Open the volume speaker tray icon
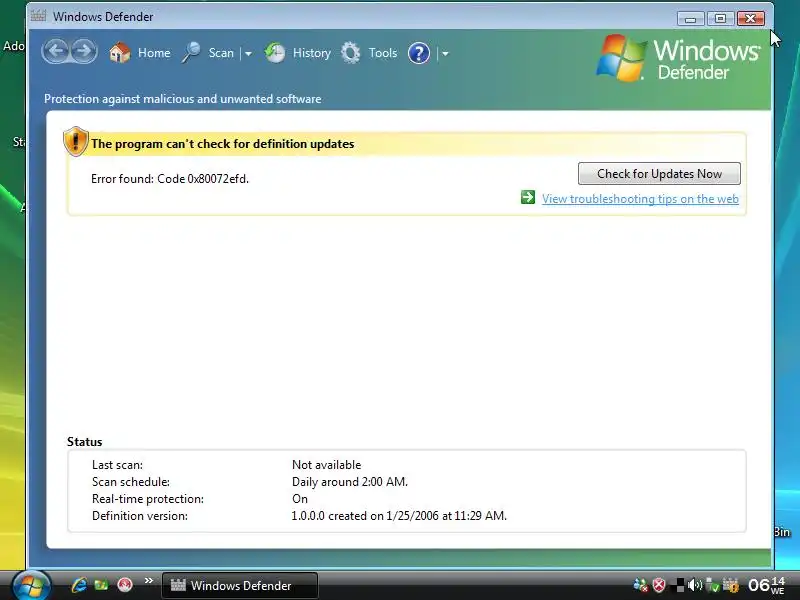800x600 pixels. [694, 585]
